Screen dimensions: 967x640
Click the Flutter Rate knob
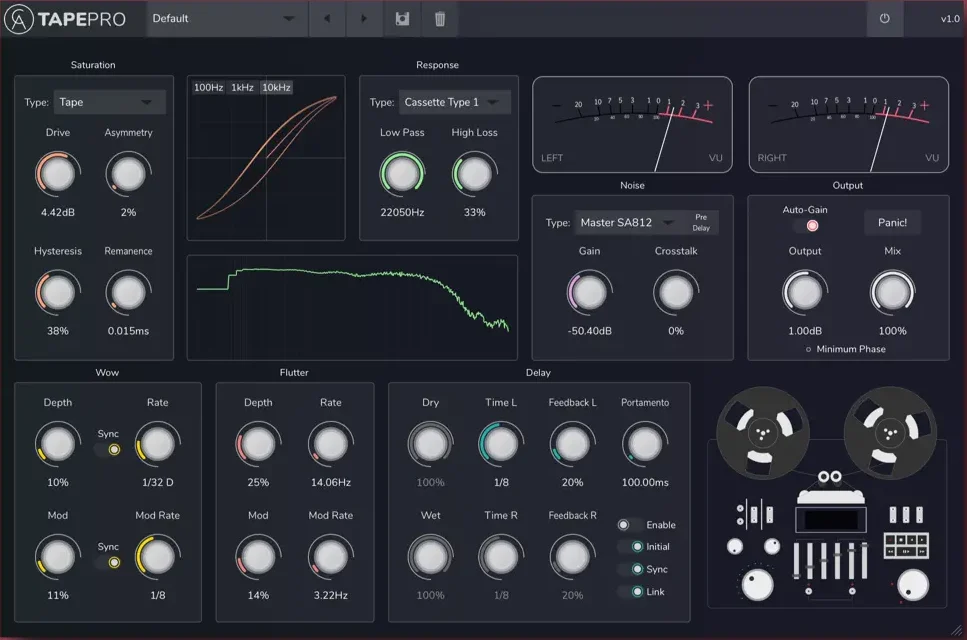(331, 444)
